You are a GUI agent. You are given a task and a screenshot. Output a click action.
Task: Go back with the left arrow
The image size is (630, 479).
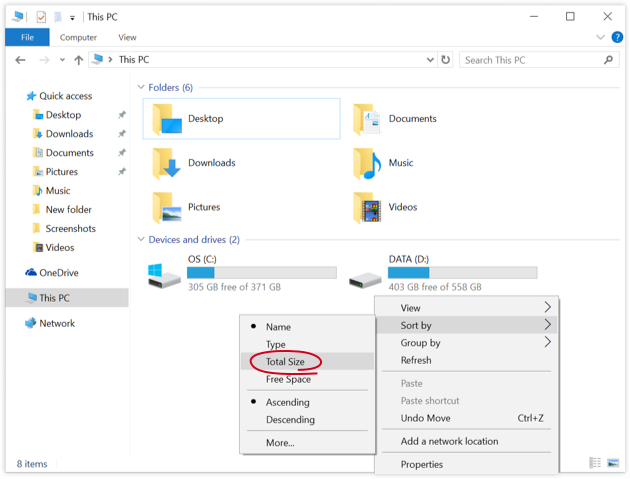point(20,60)
